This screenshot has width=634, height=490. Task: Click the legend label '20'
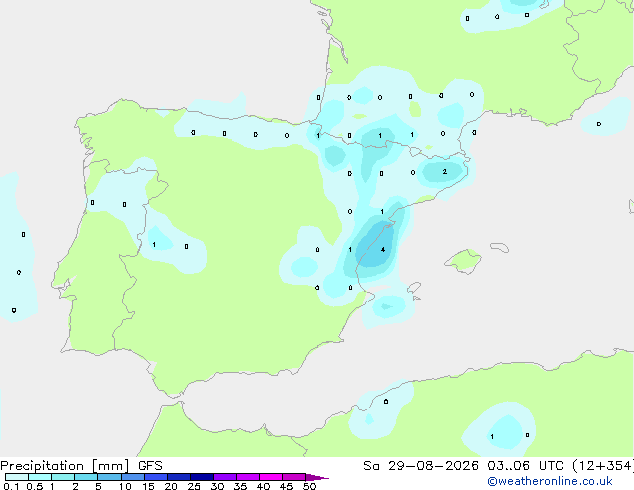coord(171,486)
